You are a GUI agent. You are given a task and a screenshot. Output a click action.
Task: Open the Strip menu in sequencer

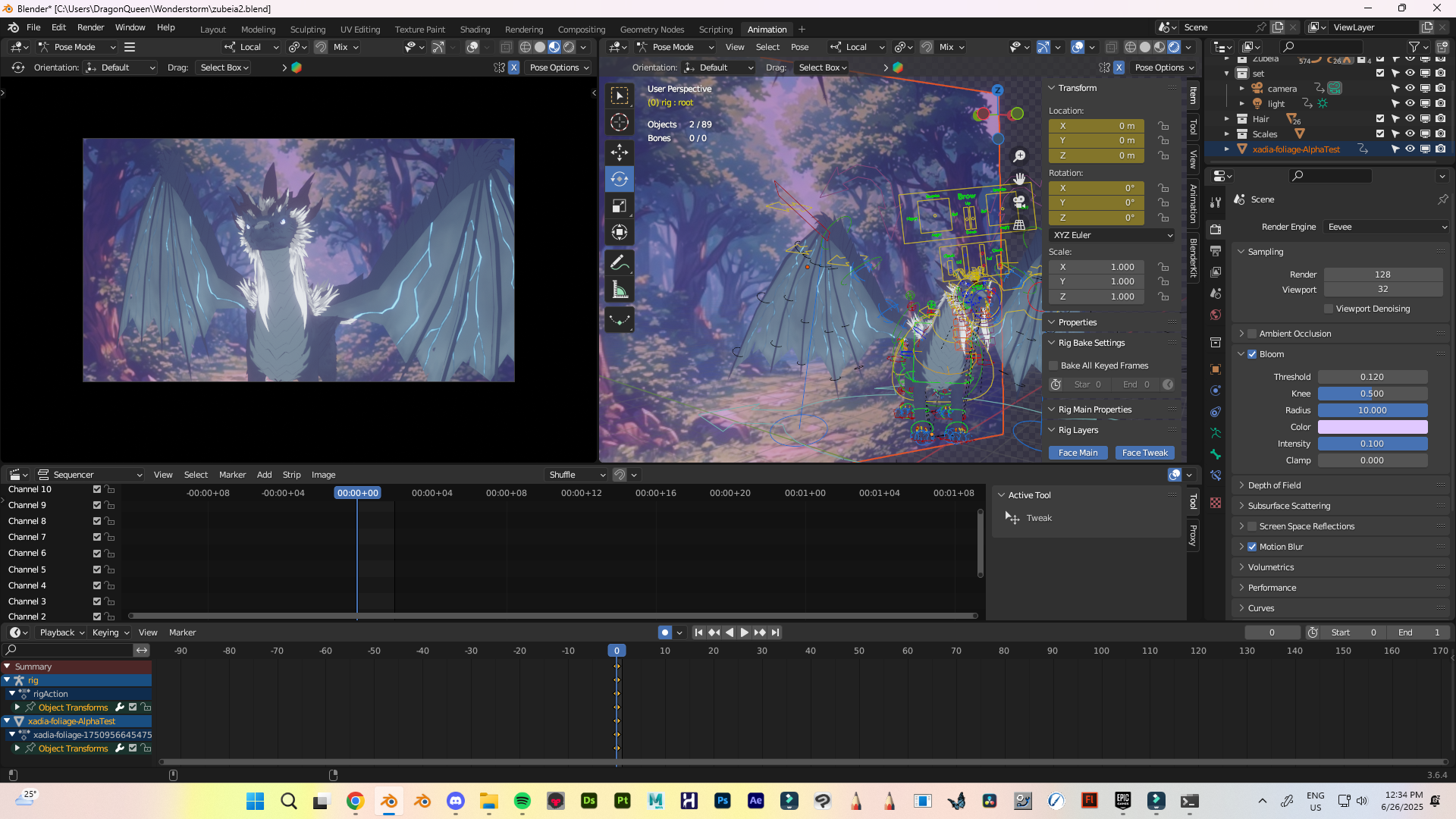click(292, 475)
